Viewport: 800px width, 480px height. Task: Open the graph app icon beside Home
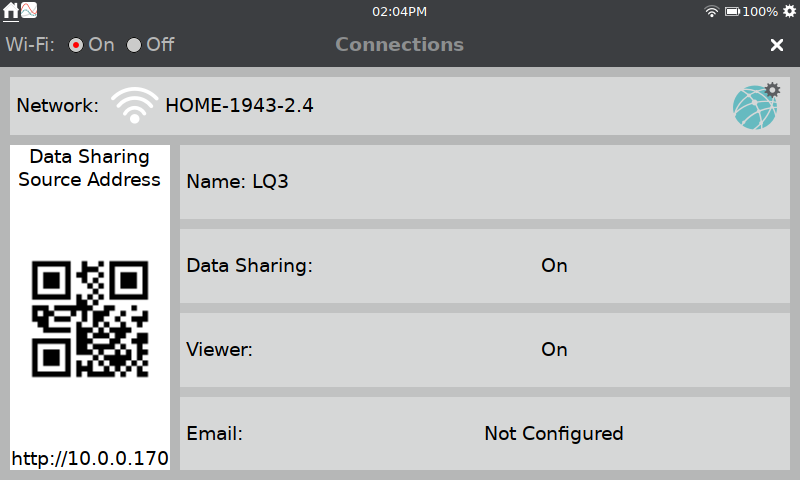(x=29, y=10)
